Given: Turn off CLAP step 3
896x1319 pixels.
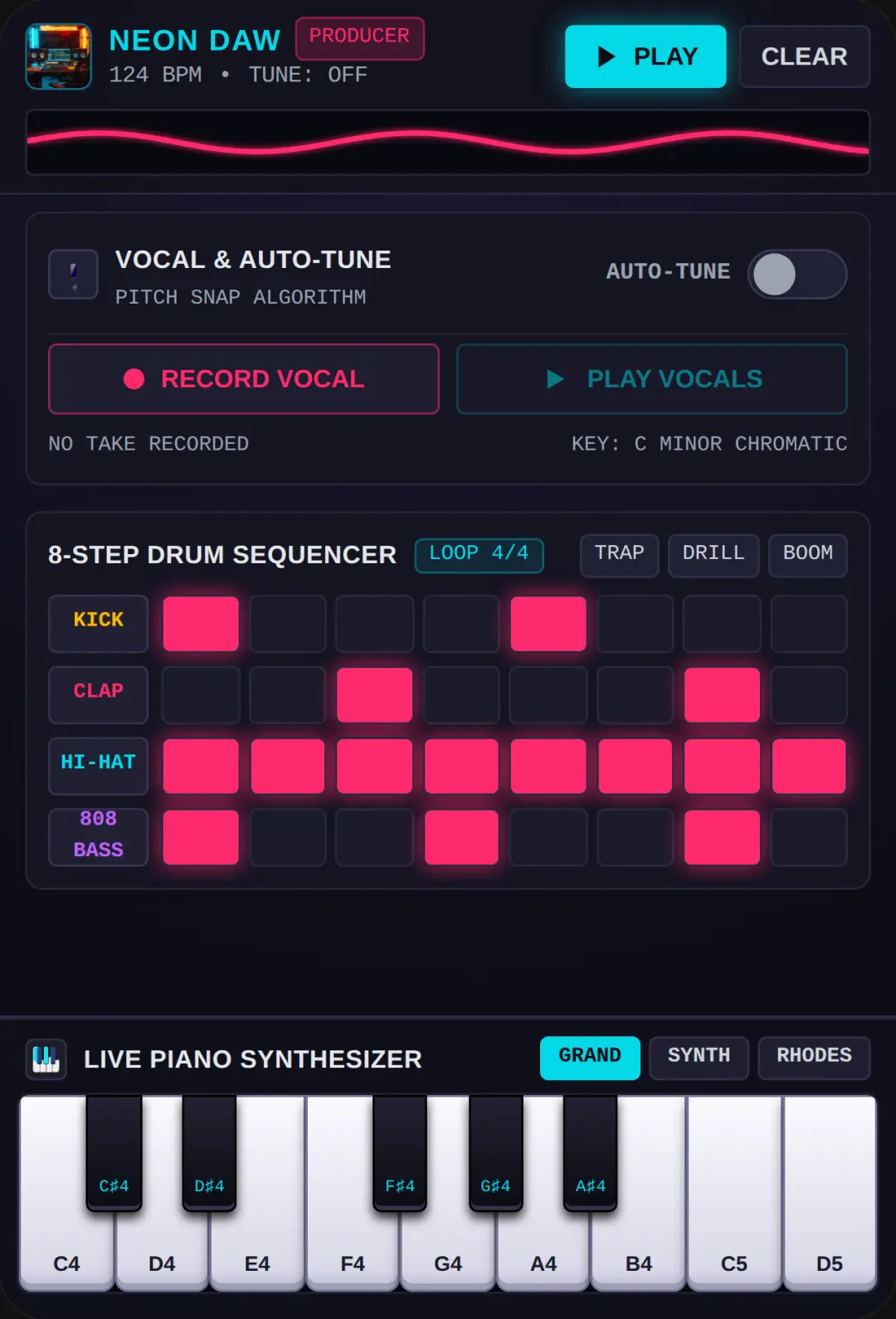Looking at the screenshot, I should pyautogui.click(x=374, y=695).
